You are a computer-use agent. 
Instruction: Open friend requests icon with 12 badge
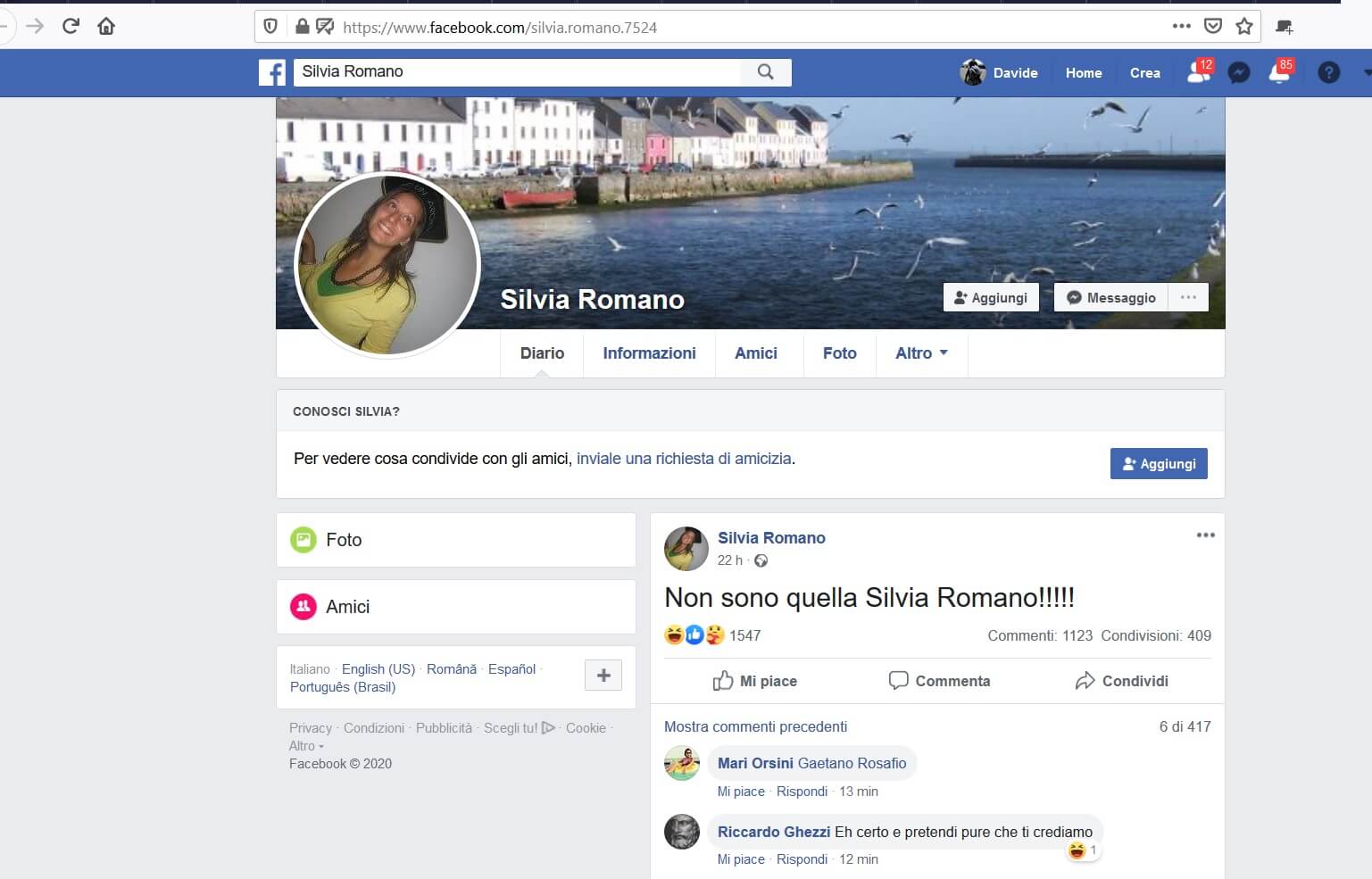(1198, 72)
